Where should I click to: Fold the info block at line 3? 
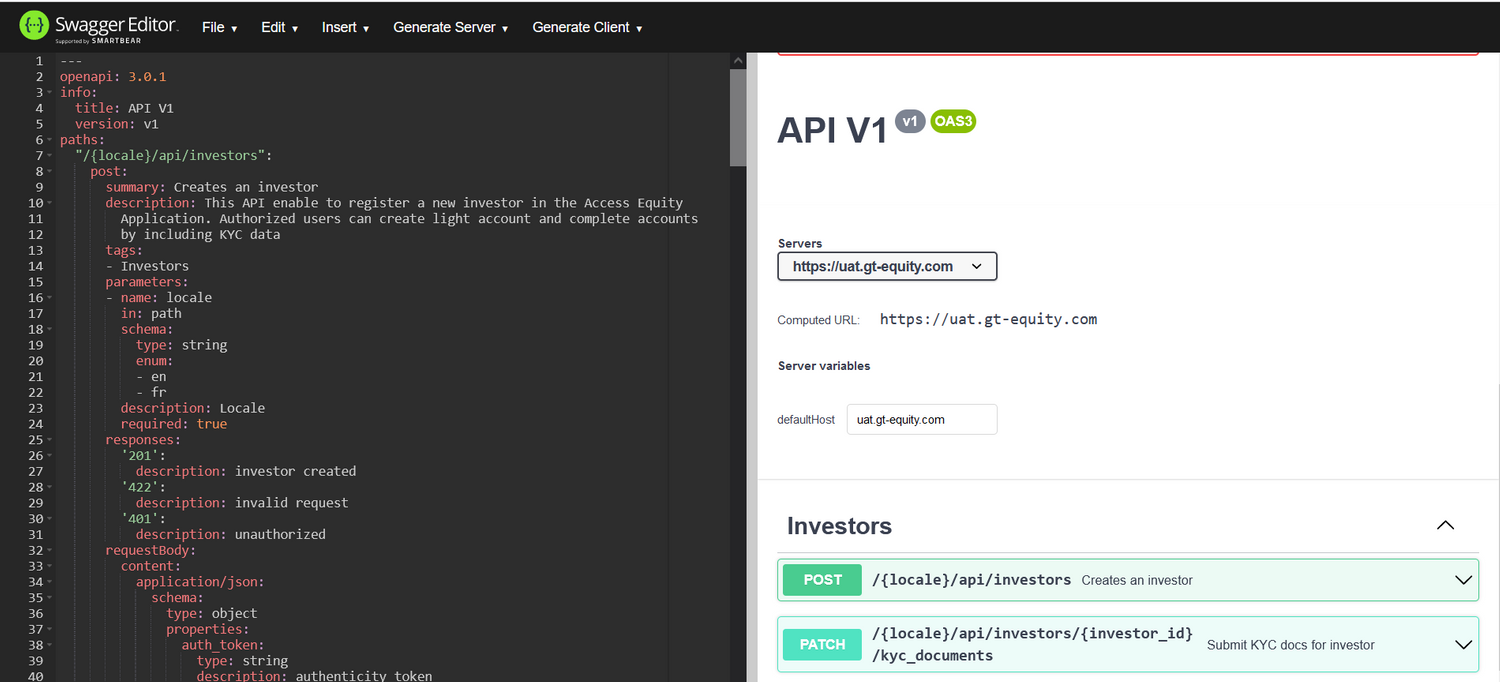click(50, 93)
